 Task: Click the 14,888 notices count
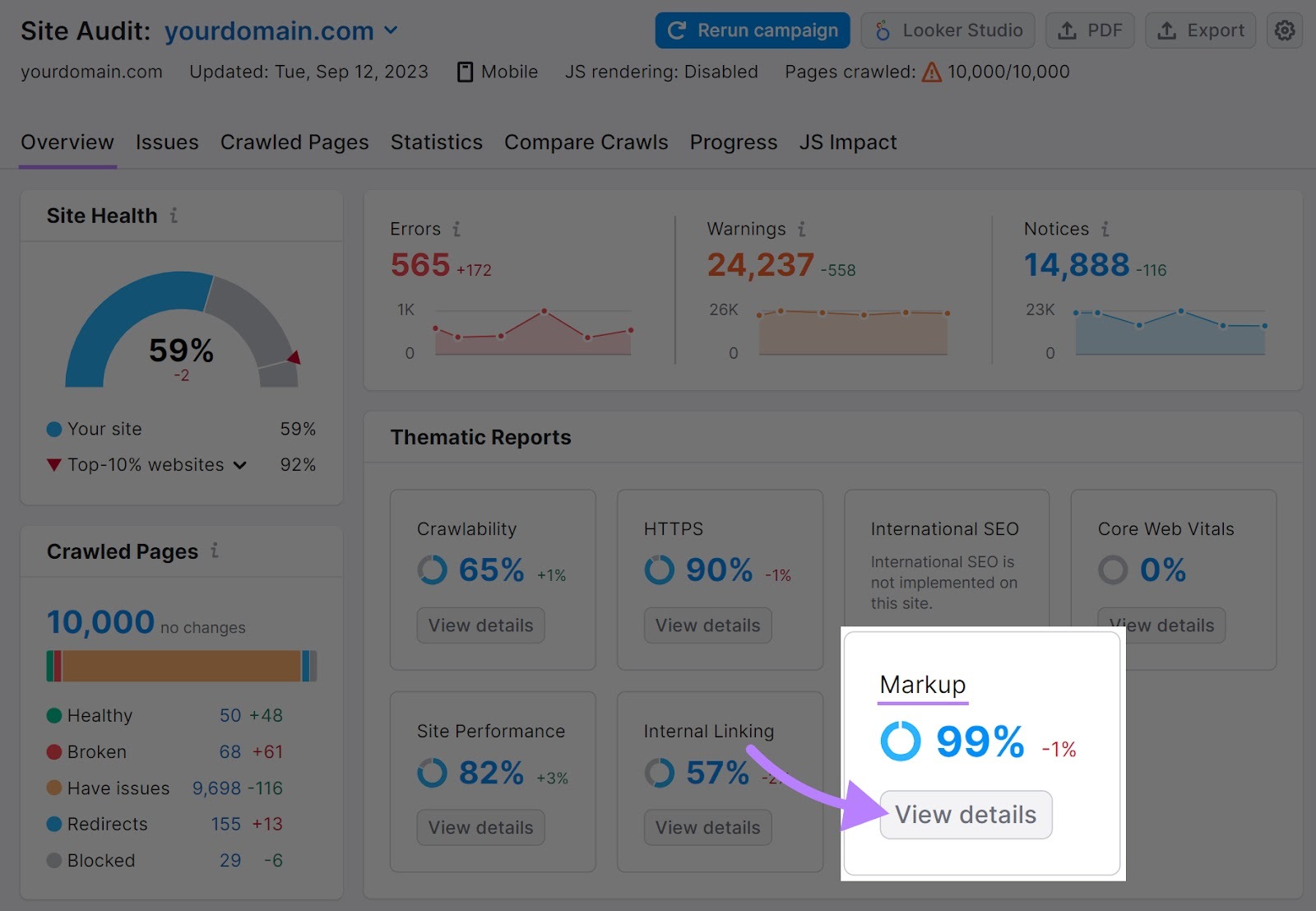click(1077, 265)
